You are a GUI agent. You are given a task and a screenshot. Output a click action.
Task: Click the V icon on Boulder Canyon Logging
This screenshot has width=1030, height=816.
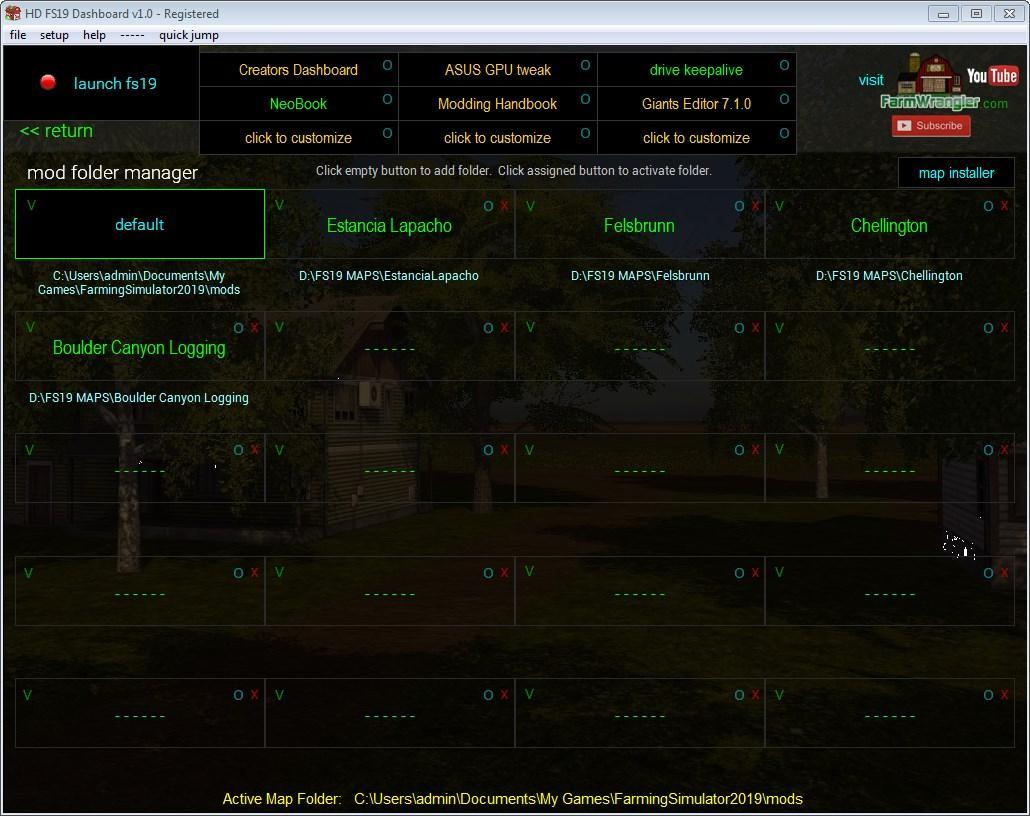30,327
